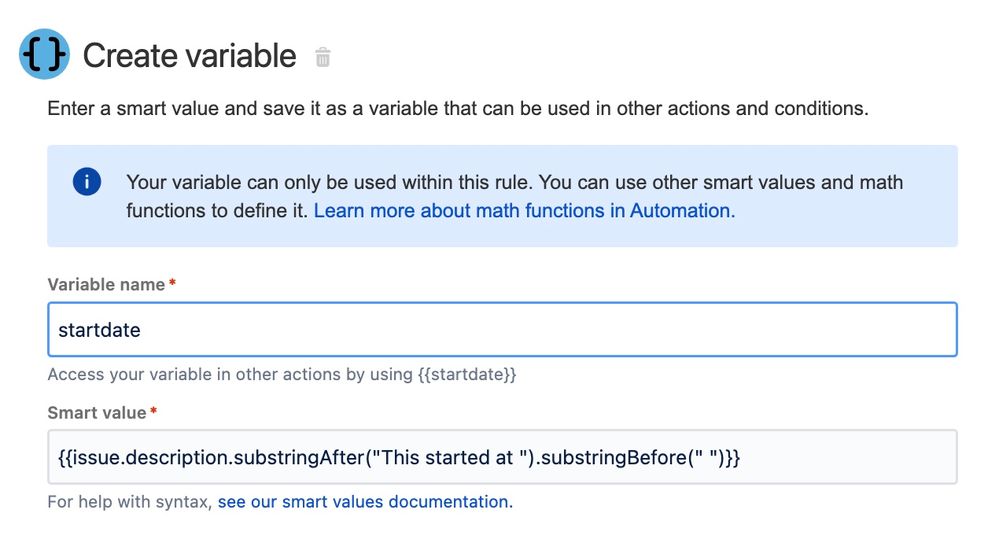Open the smart values documentation link

365,502
